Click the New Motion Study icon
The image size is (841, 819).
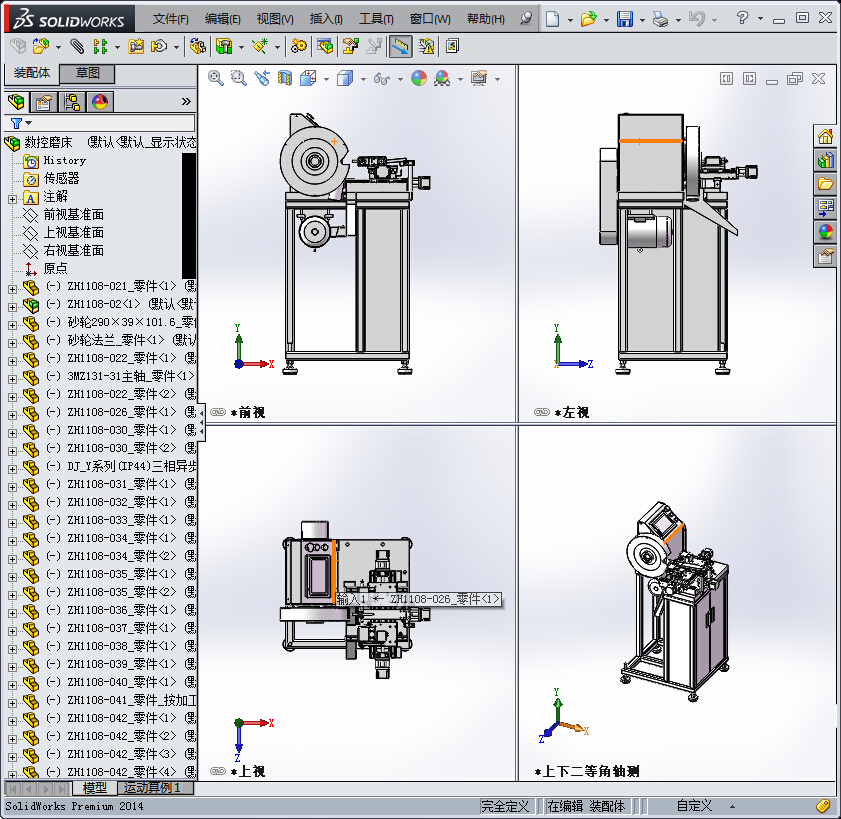299,47
